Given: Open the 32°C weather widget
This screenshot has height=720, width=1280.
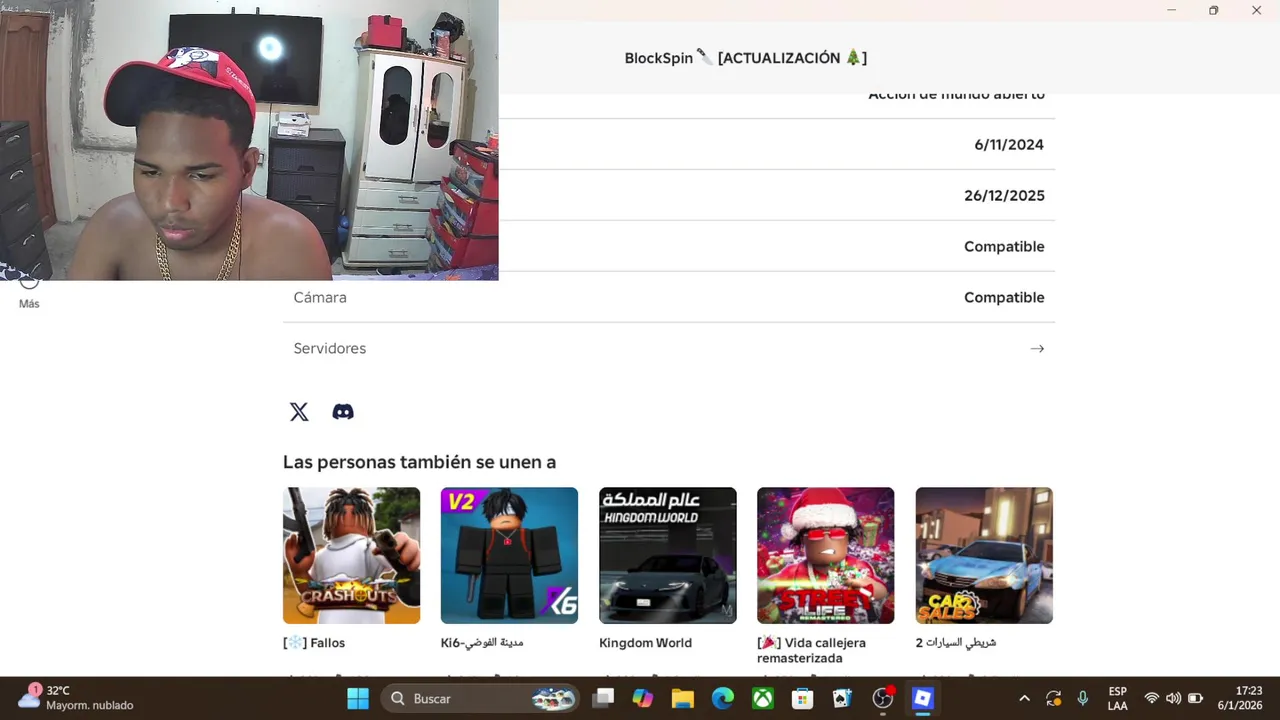Looking at the screenshot, I should point(76,698).
